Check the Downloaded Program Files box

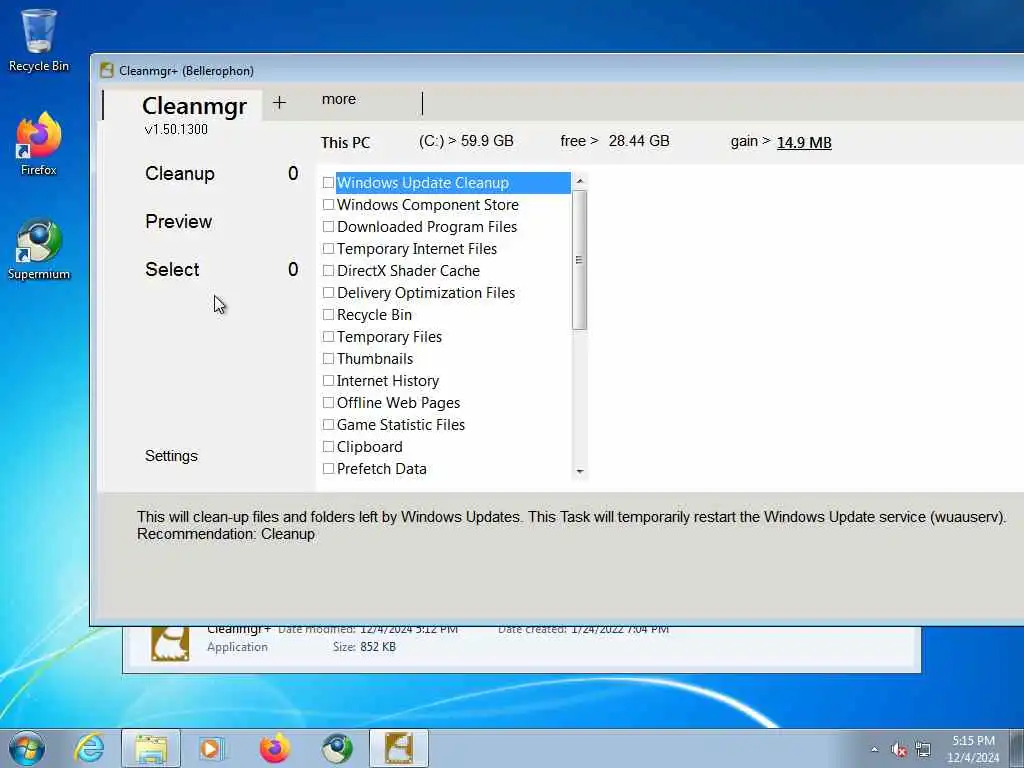[328, 227]
